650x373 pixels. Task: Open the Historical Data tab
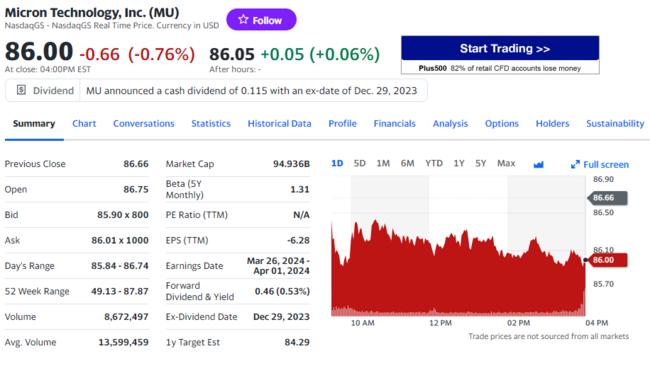tap(279, 124)
